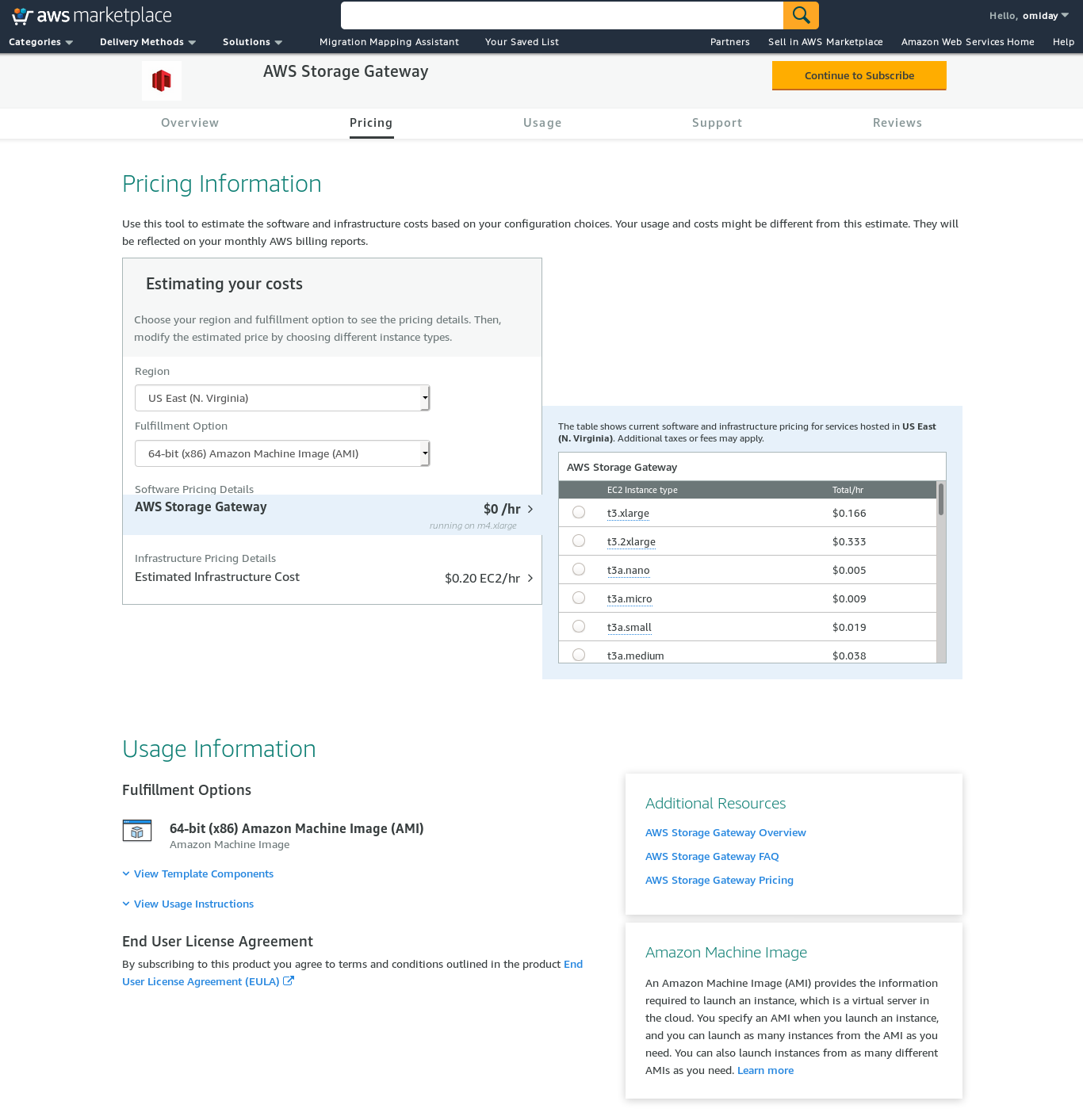Viewport: 1083px width, 1120px height.
Task: Click the AWS Marketplace logo
Action: click(x=92, y=16)
